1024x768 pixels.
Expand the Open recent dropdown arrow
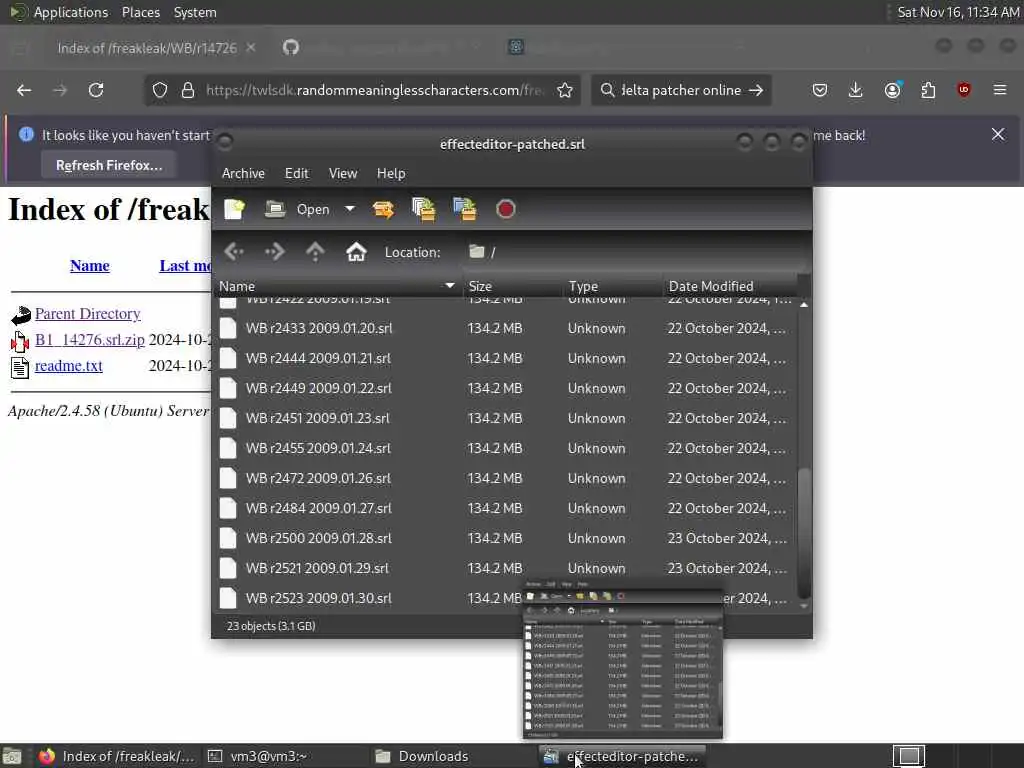[350, 209]
